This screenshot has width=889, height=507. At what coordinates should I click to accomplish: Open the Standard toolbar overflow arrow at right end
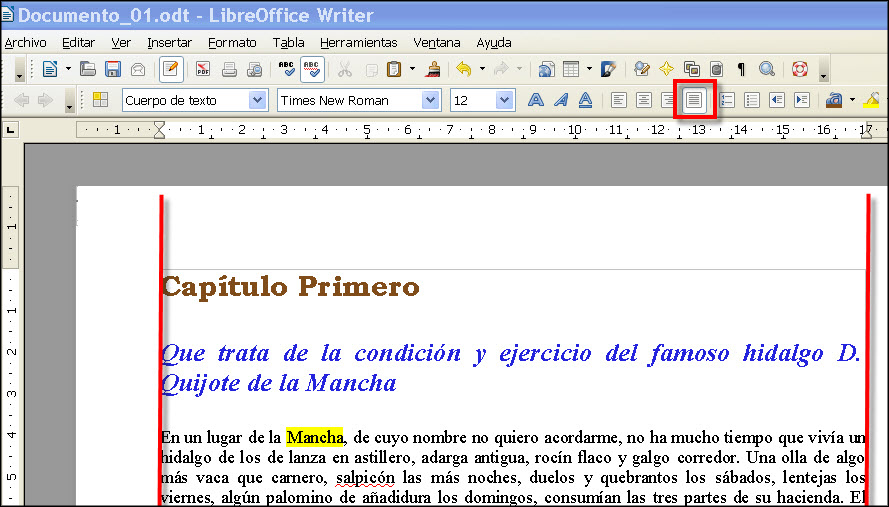(823, 70)
